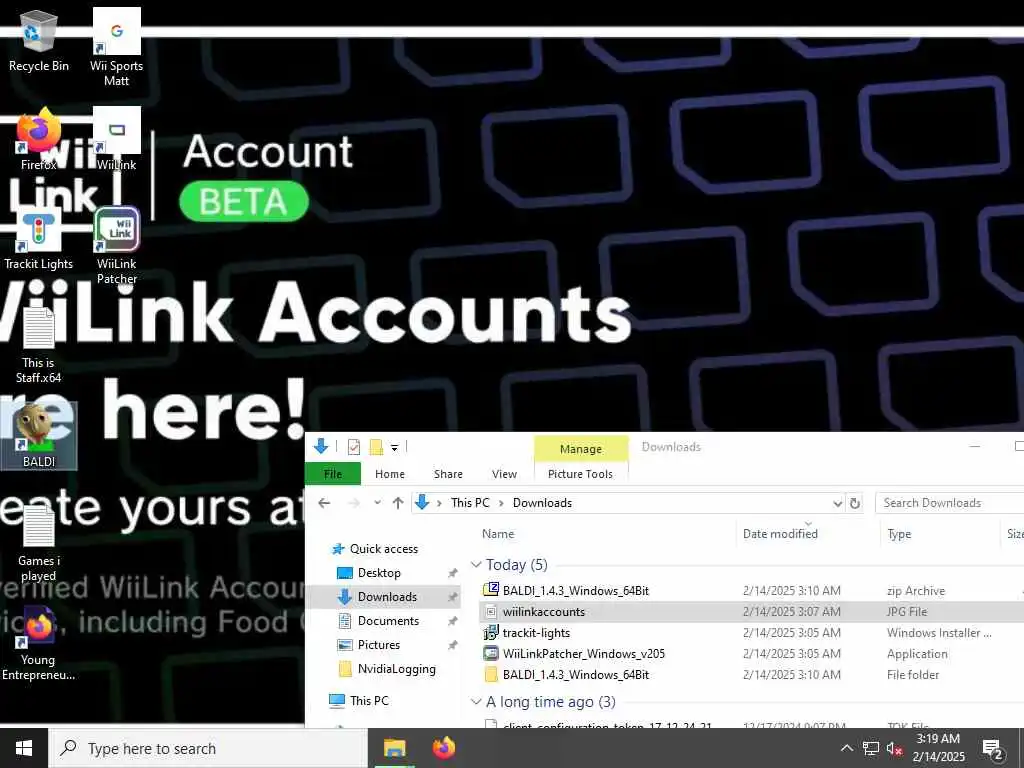The height and width of the screenshot is (768, 1024).
Task: Click the Properties icon in Explorer quick access toolbar
Action: (x=354, y=447)
